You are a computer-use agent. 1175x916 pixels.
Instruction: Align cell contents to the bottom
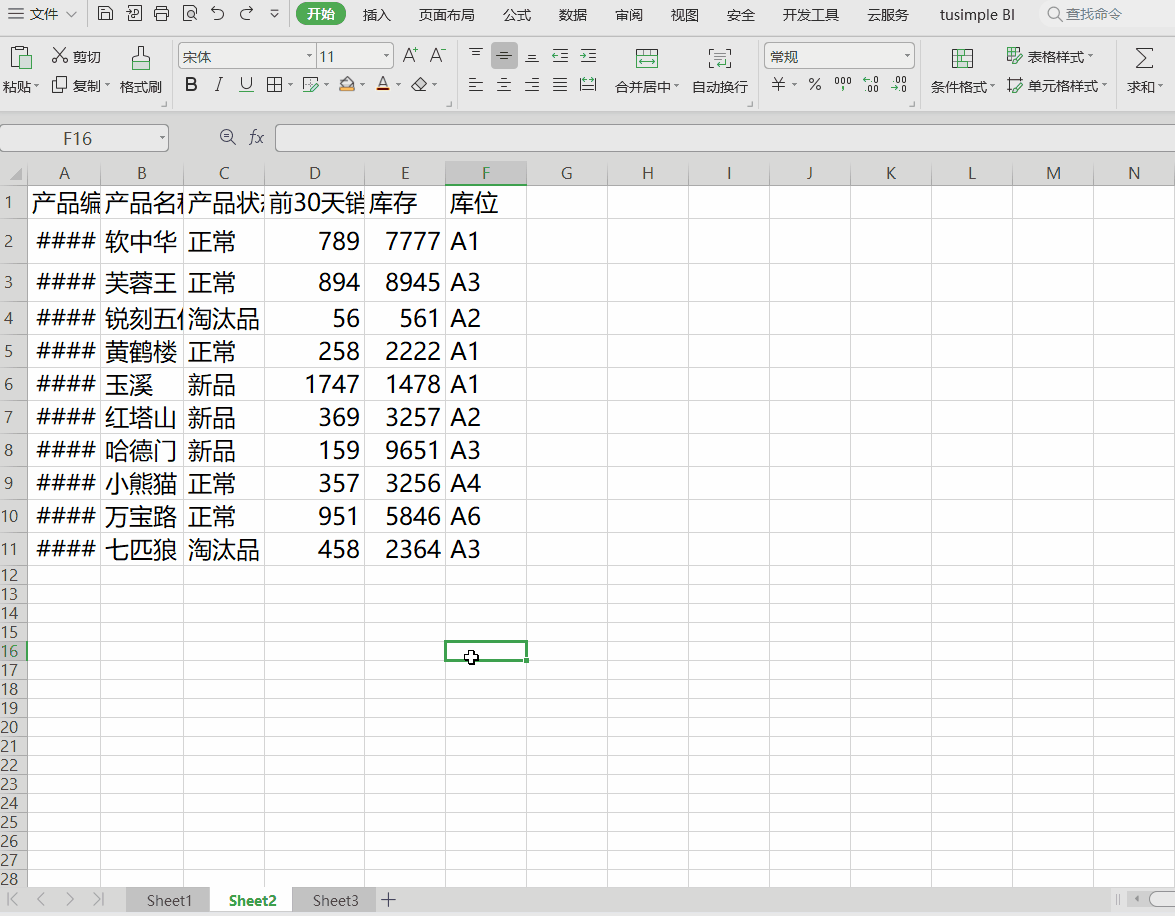532,56
